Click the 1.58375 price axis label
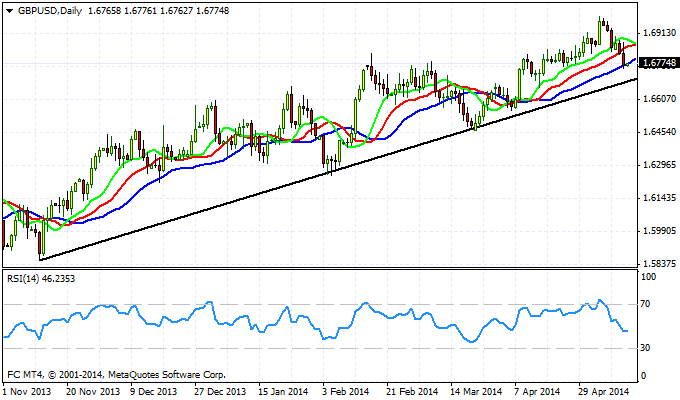The height and width of the screenshot is (400, 680). tap(660, 264)
